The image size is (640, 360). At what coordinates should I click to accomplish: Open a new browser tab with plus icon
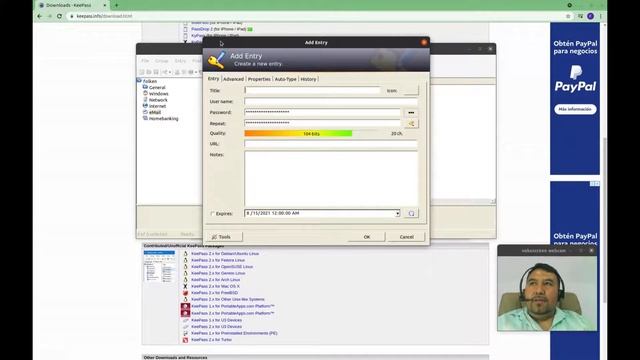pyautogui.click(x=116, y=5)
